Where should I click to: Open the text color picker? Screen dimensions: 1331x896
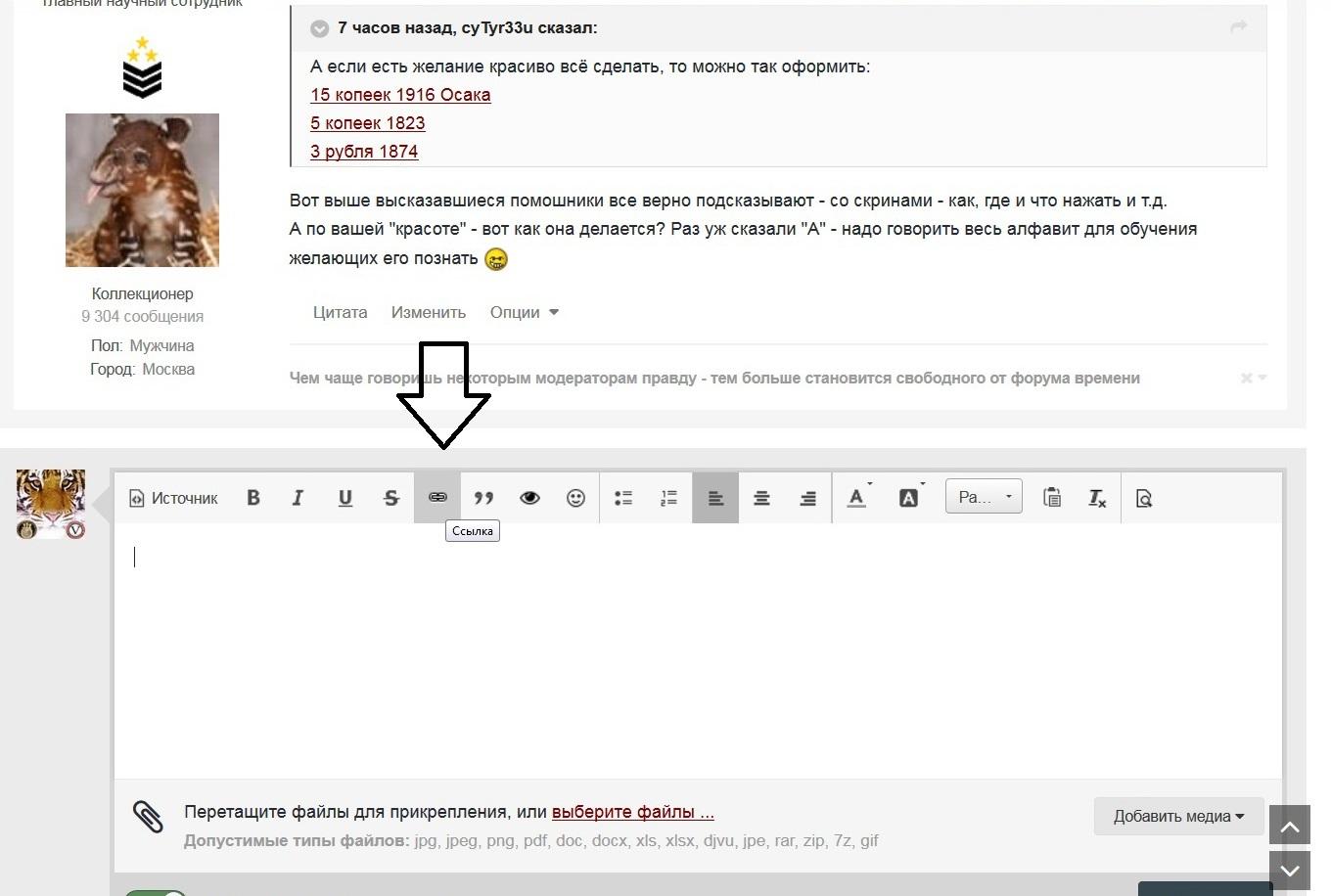(857, 498)
